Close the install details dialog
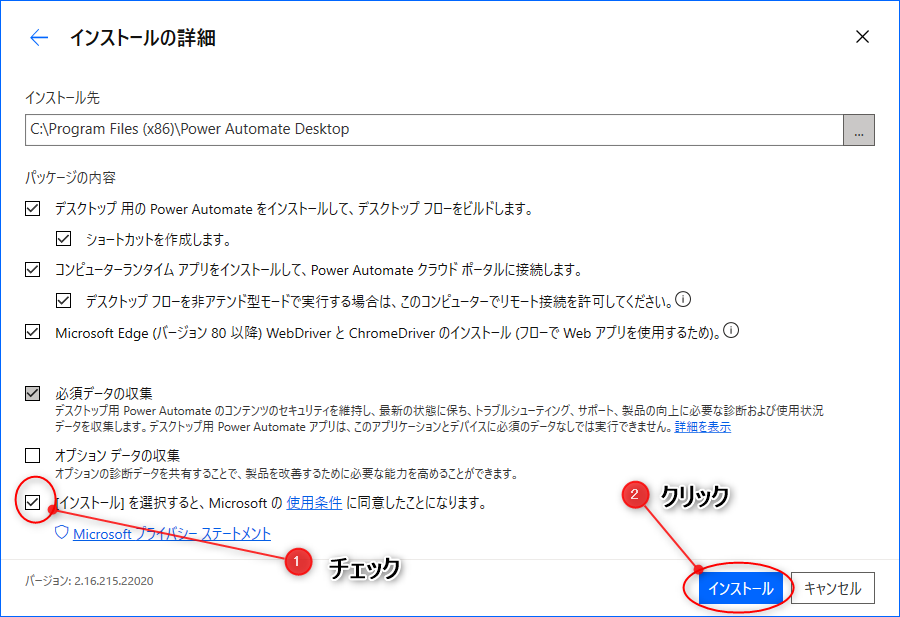The height and width of the screenshot is (617, 900). (862, 37)
